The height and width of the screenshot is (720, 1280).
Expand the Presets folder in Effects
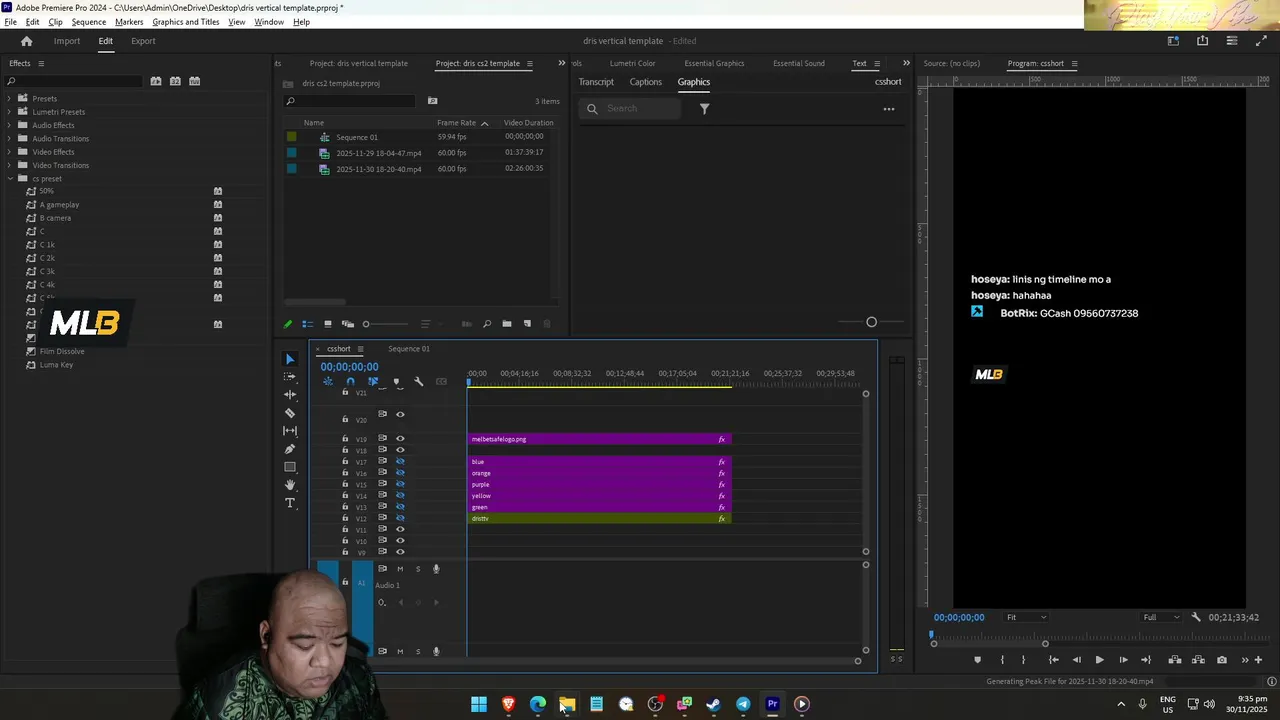click(10, 98)
